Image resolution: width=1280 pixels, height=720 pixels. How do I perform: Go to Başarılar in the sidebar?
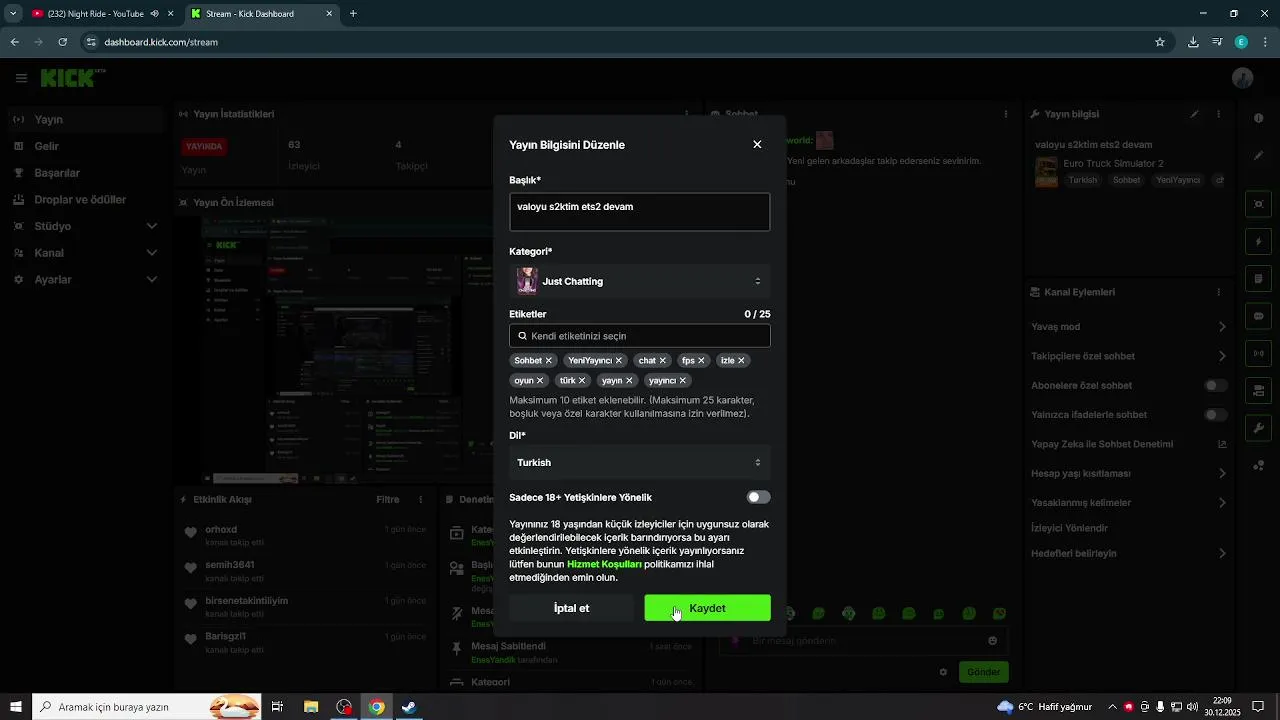click(84, 173)
